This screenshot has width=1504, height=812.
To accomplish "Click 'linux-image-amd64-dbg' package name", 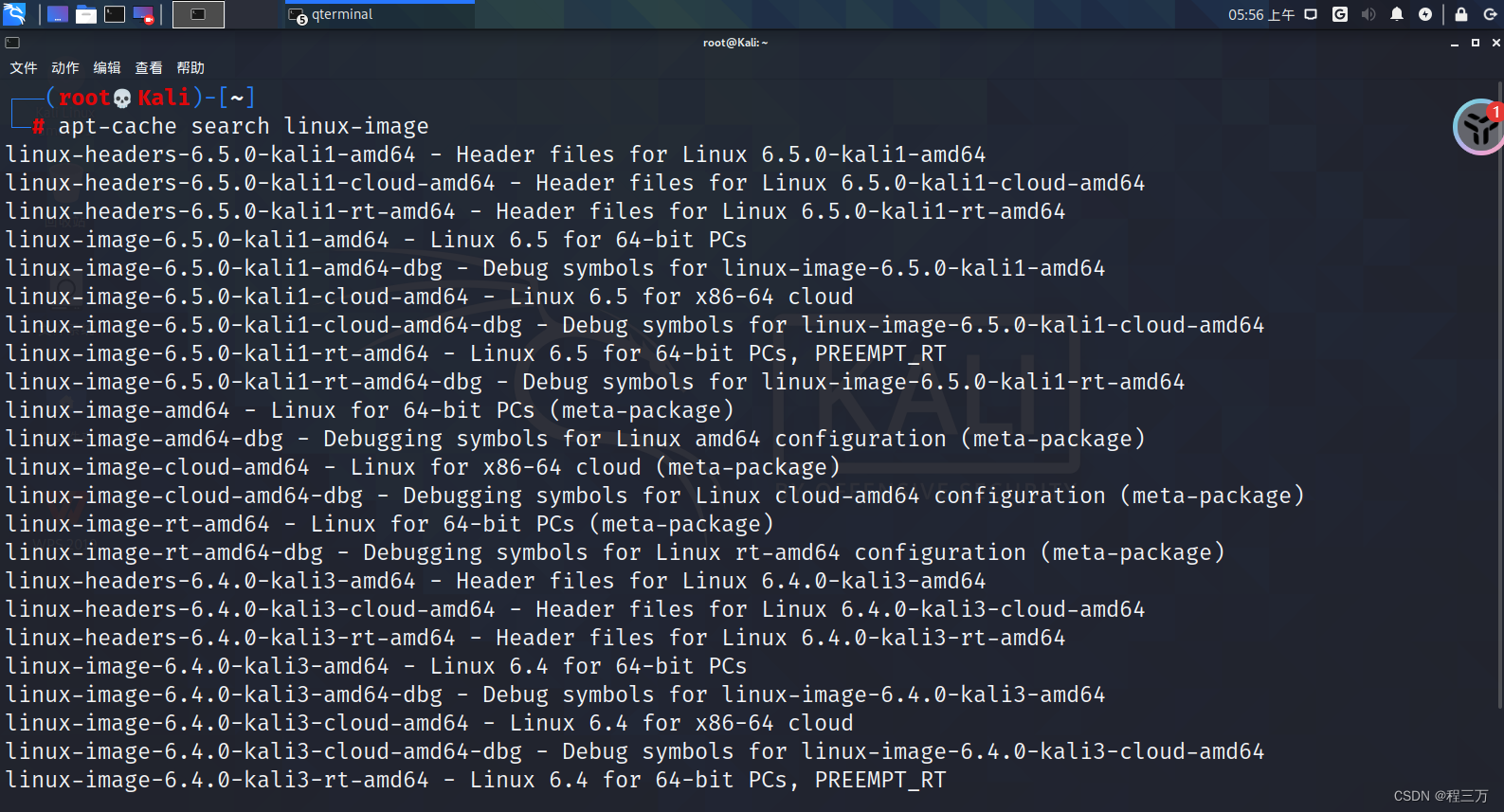I will point(144,439).
